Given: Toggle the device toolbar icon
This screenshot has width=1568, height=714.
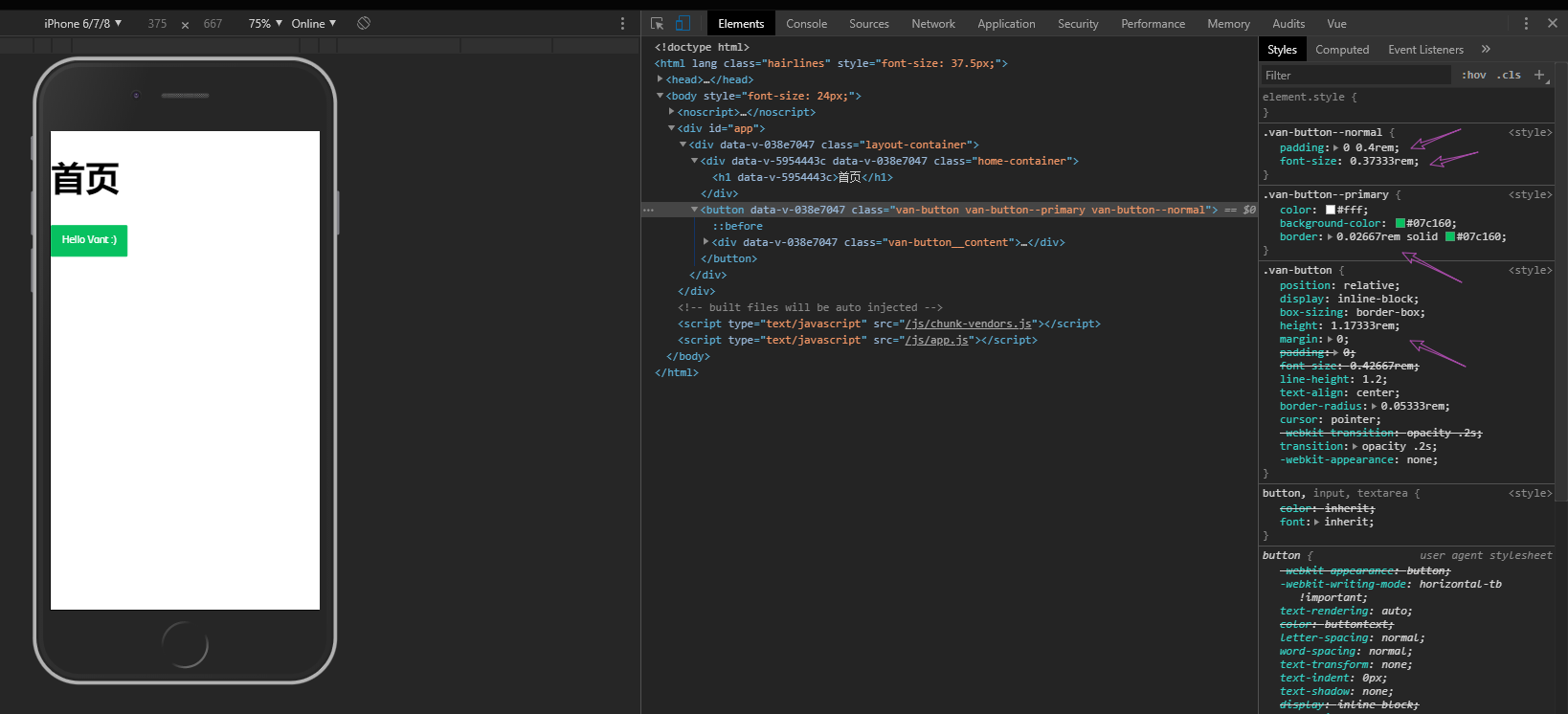Looking at the screenshot, I should [x=683, y=24].
